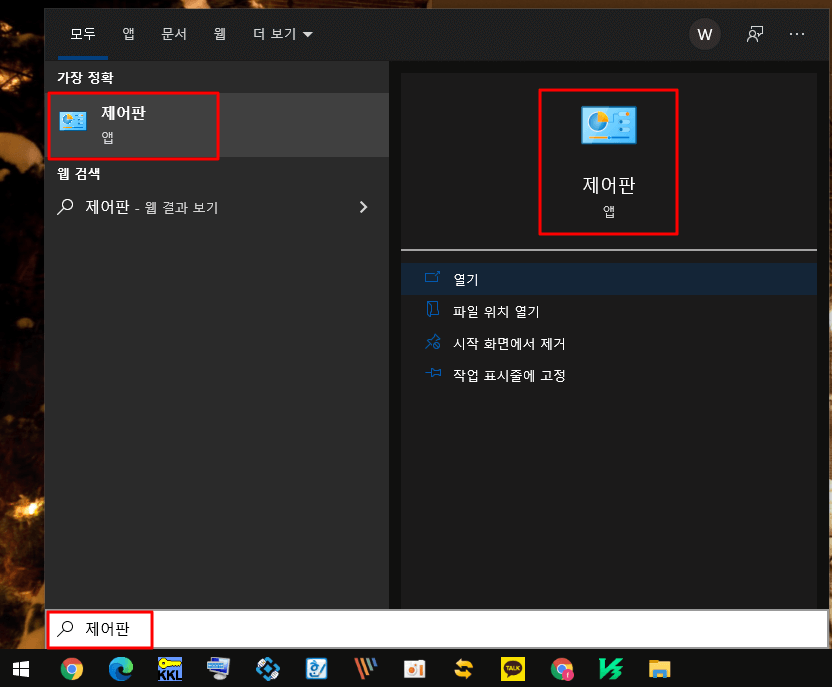Screen dimensions: 832x687
Task: Open the sync arrows app on the taskbar
Action: pos(463,669)
